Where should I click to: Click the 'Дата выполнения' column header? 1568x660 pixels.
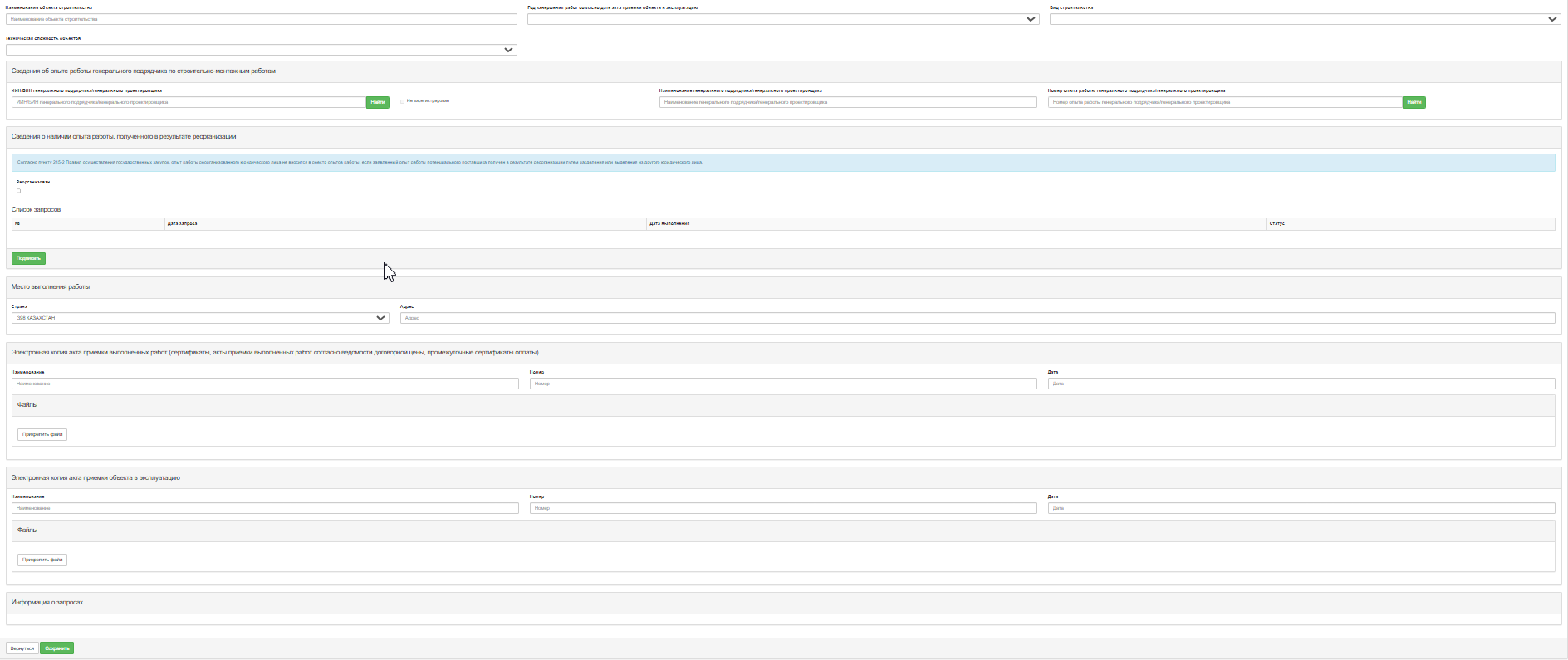pos(957,224)
